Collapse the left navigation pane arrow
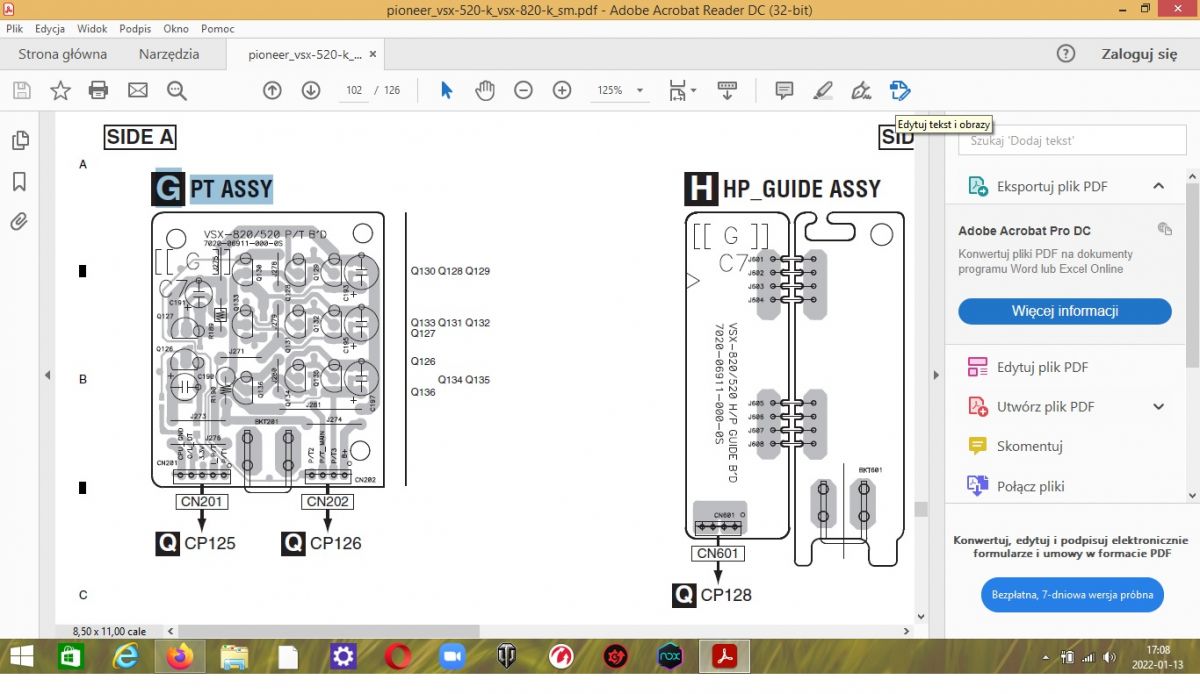 pos(47,375)
